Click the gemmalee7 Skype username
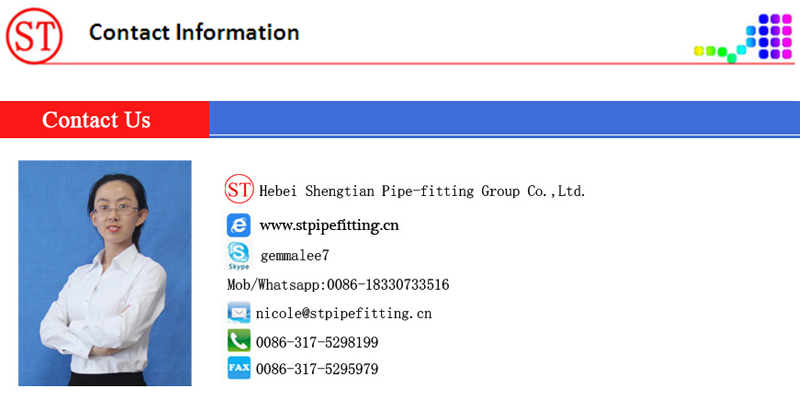This screenshot has height=395, width=800. point(294,255)
